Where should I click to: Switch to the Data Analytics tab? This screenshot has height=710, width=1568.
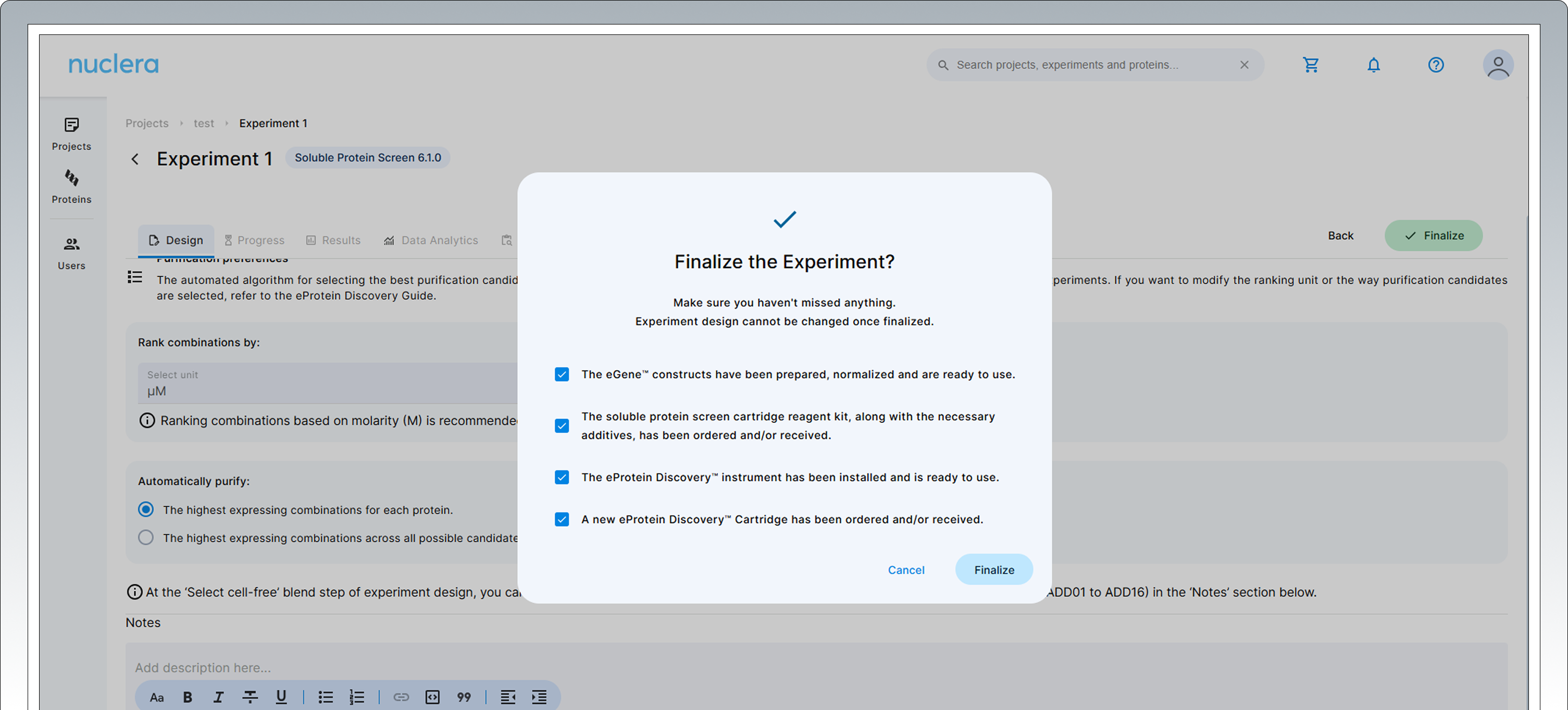pyautogui.click(x=431, y=240)
